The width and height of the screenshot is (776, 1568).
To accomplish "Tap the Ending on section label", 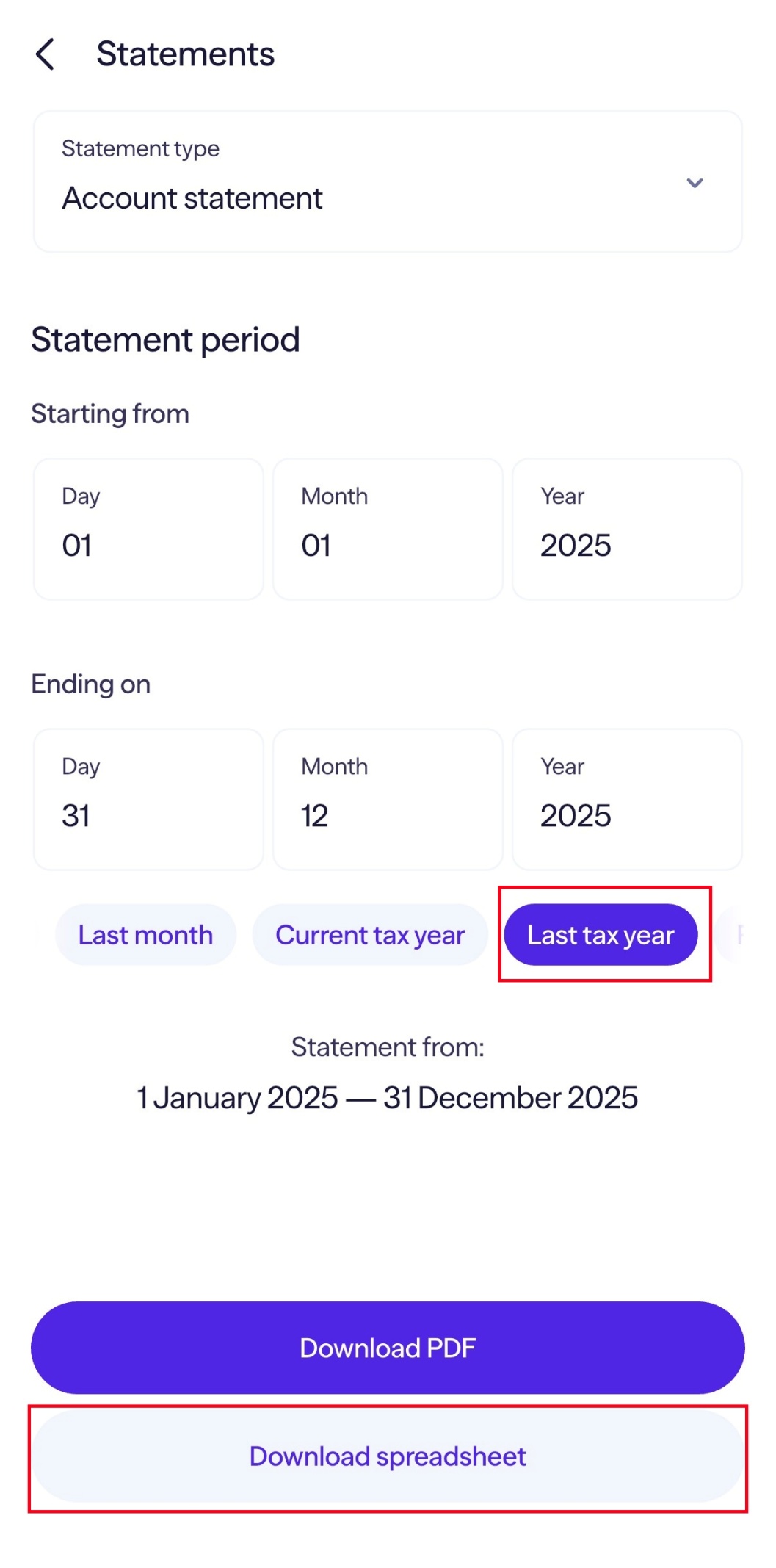I will [x=91, y=684].
